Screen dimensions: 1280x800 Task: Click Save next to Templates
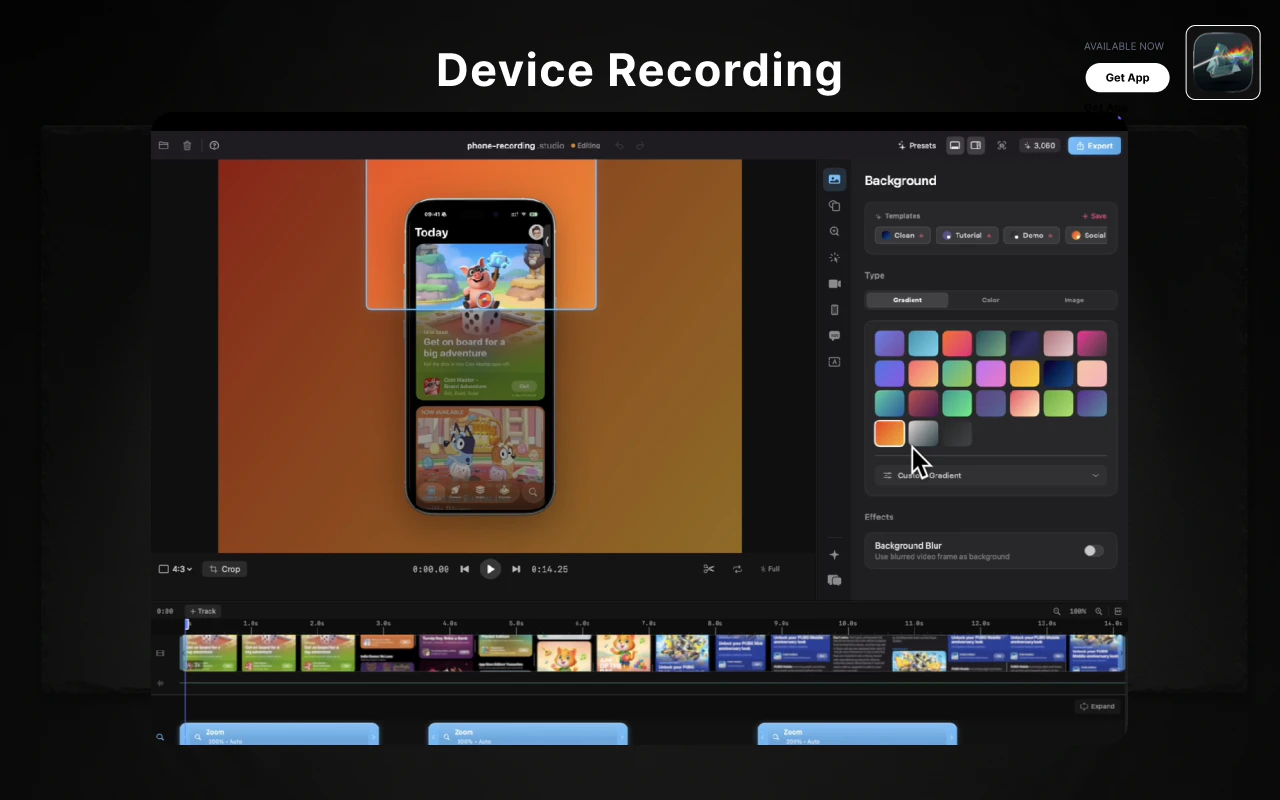tap(1094, 216)
